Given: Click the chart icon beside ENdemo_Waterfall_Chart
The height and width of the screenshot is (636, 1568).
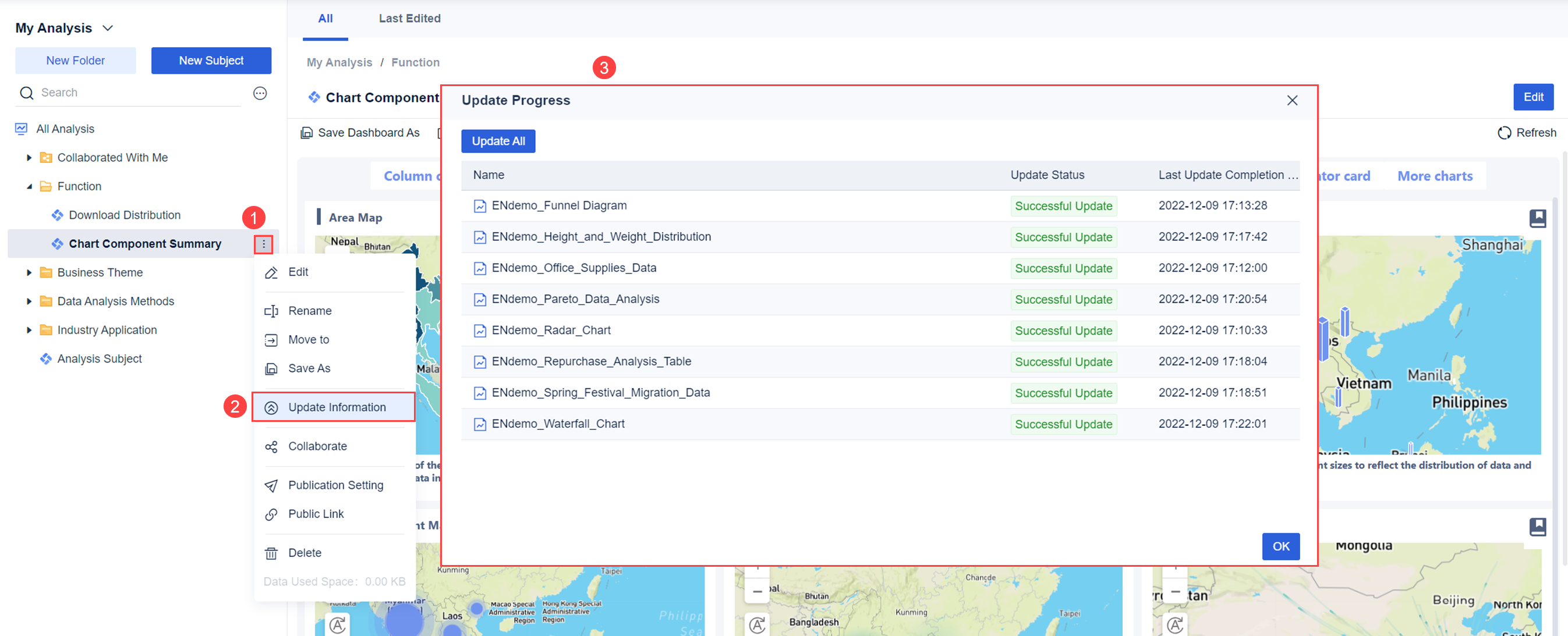Looking at the screenshot, I should point(480,424).
